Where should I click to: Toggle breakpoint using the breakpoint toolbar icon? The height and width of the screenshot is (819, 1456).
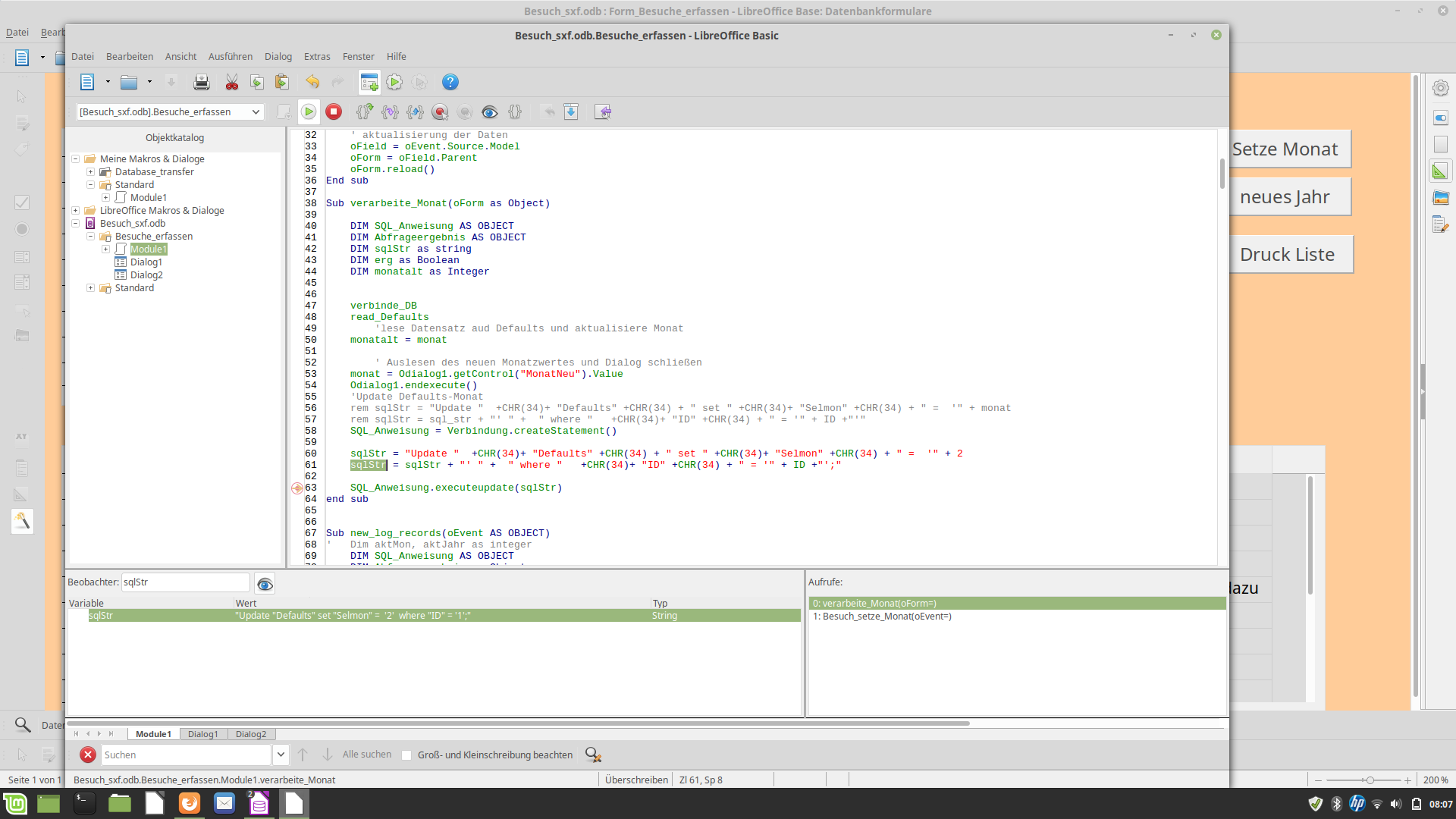tap(440, 112)
